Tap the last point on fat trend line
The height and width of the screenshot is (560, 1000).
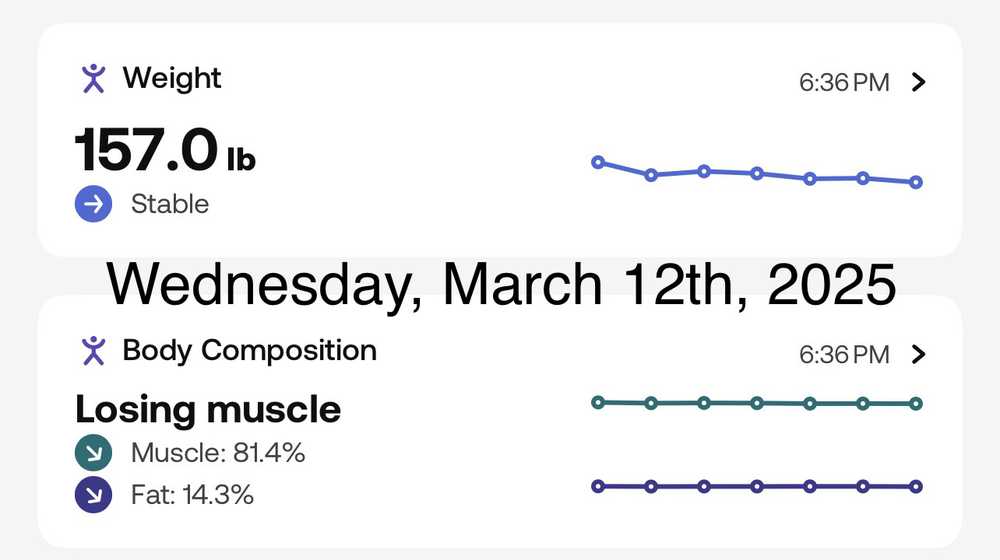(916, 486)
